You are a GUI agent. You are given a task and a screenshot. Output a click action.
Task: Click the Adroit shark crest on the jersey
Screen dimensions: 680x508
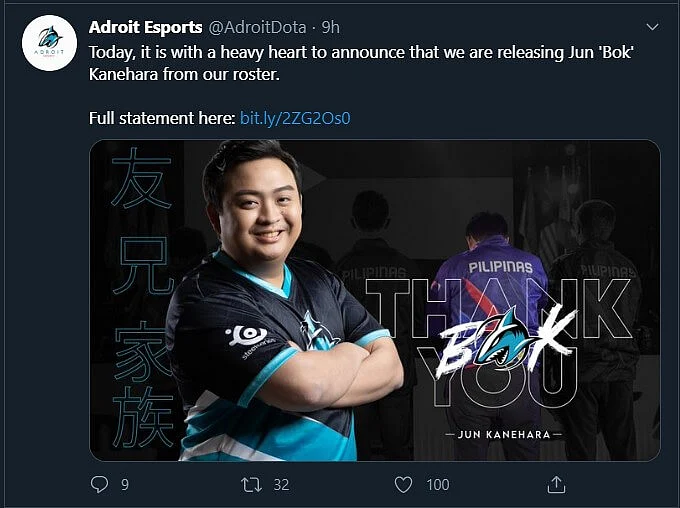tap(317, 332)
